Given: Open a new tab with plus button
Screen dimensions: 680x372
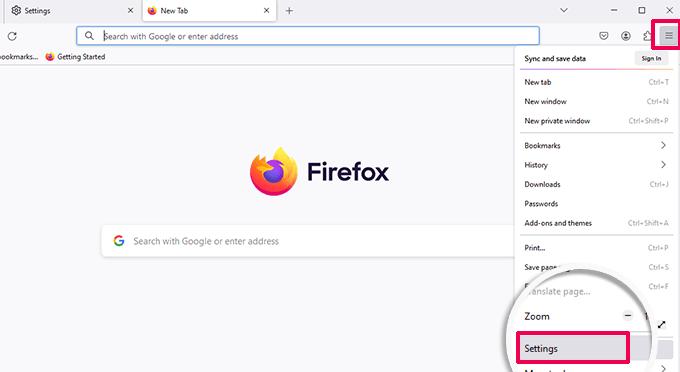Looking at the screenshot, I should [289, 10].
